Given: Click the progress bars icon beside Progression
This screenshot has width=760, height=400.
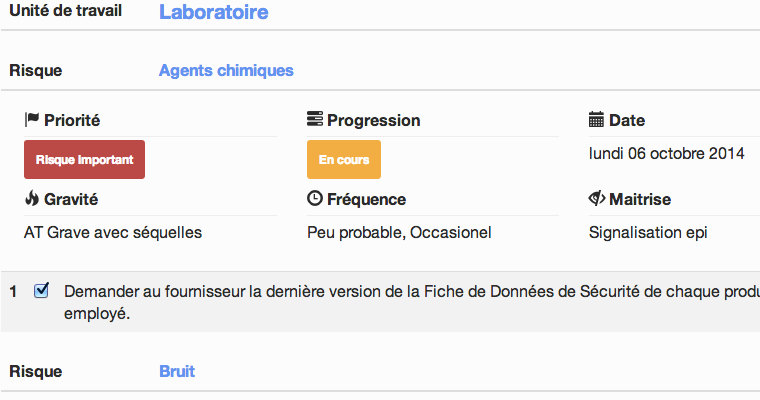Looking at the screenshot, I should [x=315, y=119].
